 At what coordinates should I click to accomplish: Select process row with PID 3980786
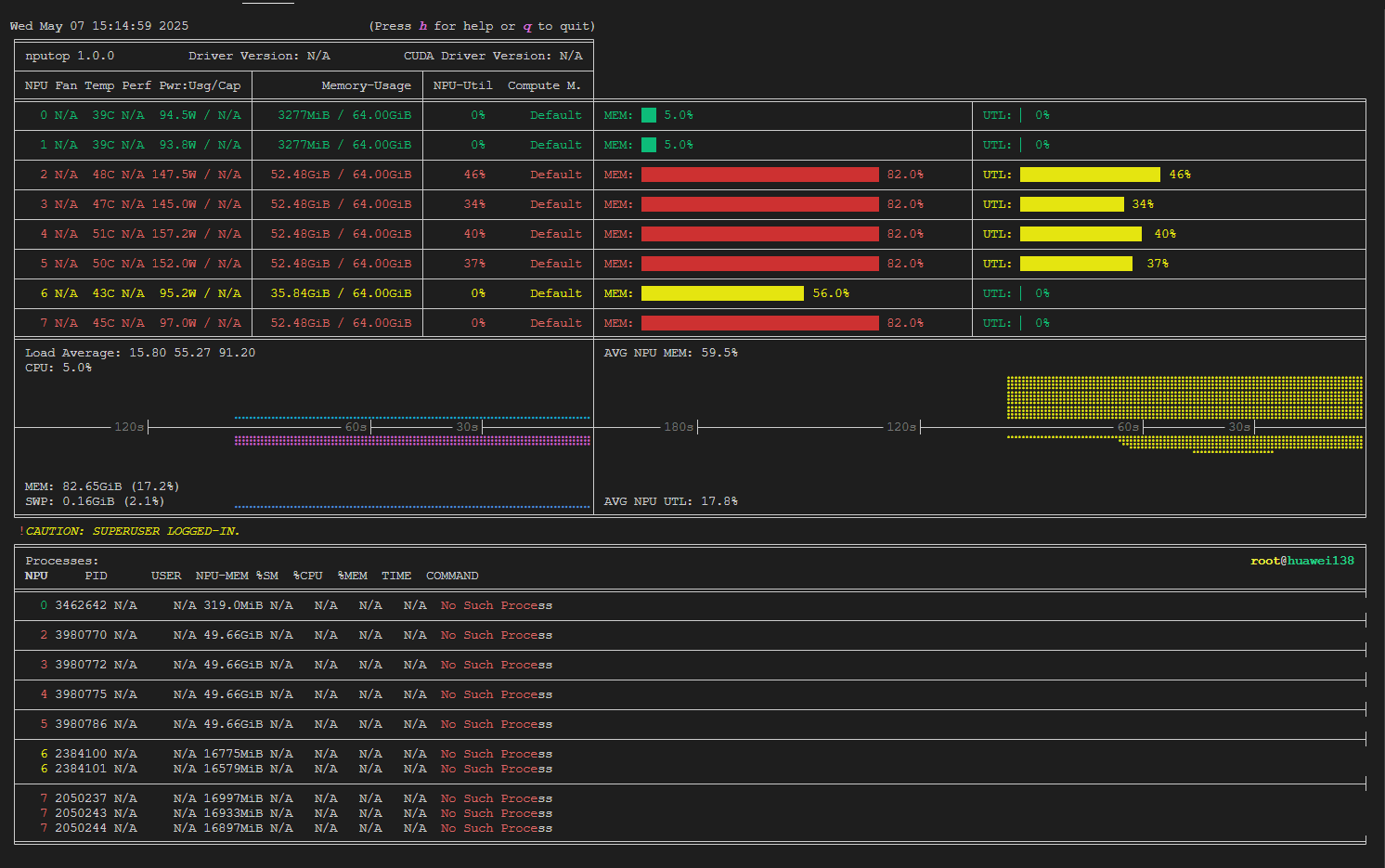(690, 724)
